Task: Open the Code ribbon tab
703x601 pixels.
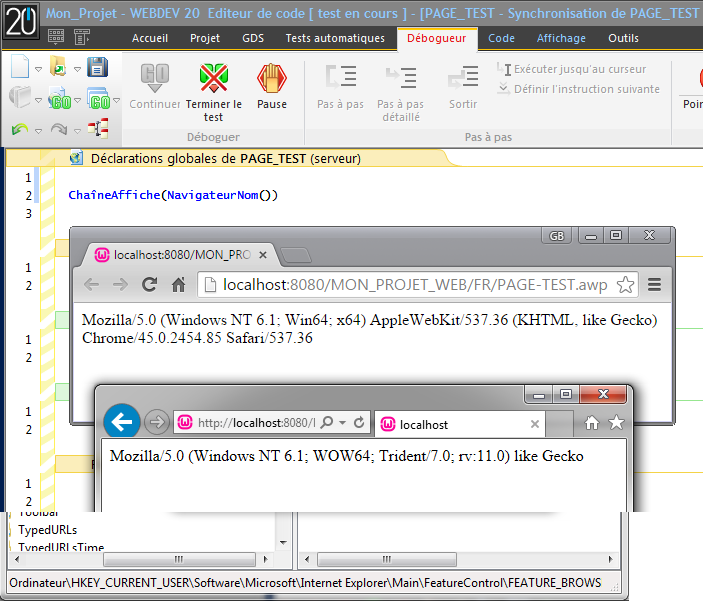Action: [x=501, y=39]
